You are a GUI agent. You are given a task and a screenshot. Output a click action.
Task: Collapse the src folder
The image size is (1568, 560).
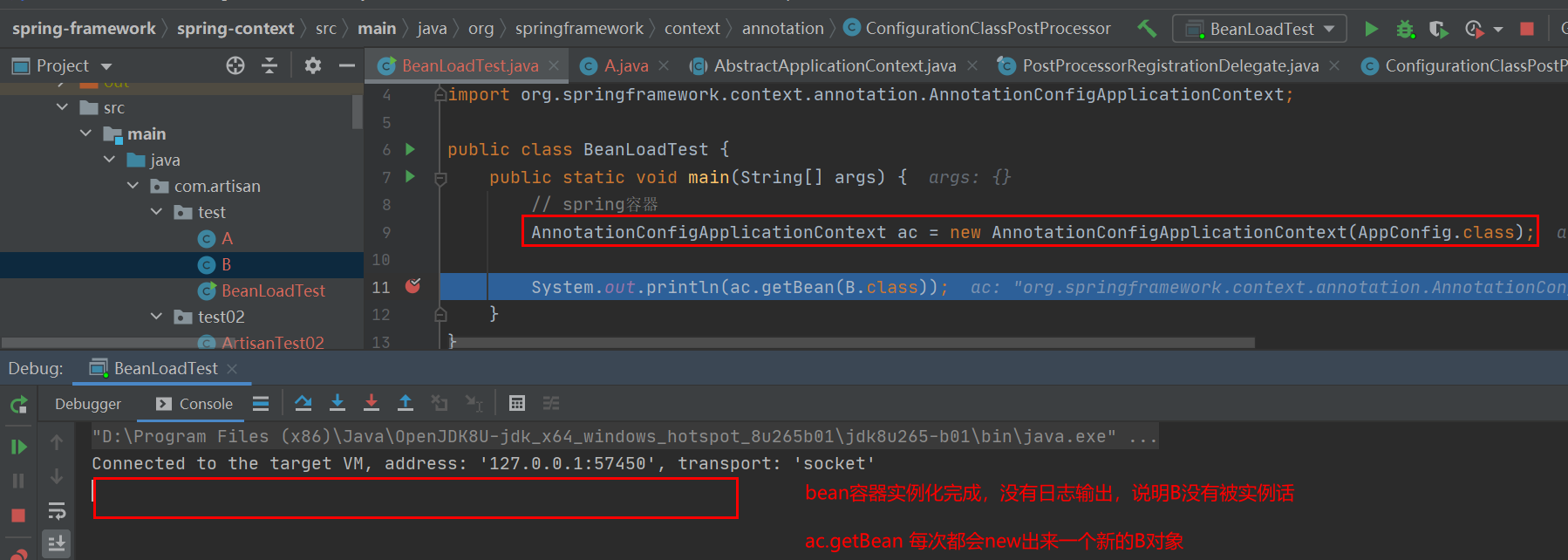62,107
